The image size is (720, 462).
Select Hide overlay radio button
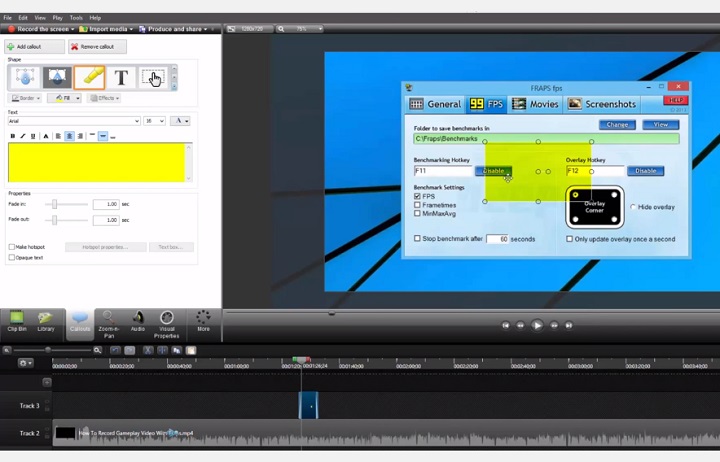[633, 207]
